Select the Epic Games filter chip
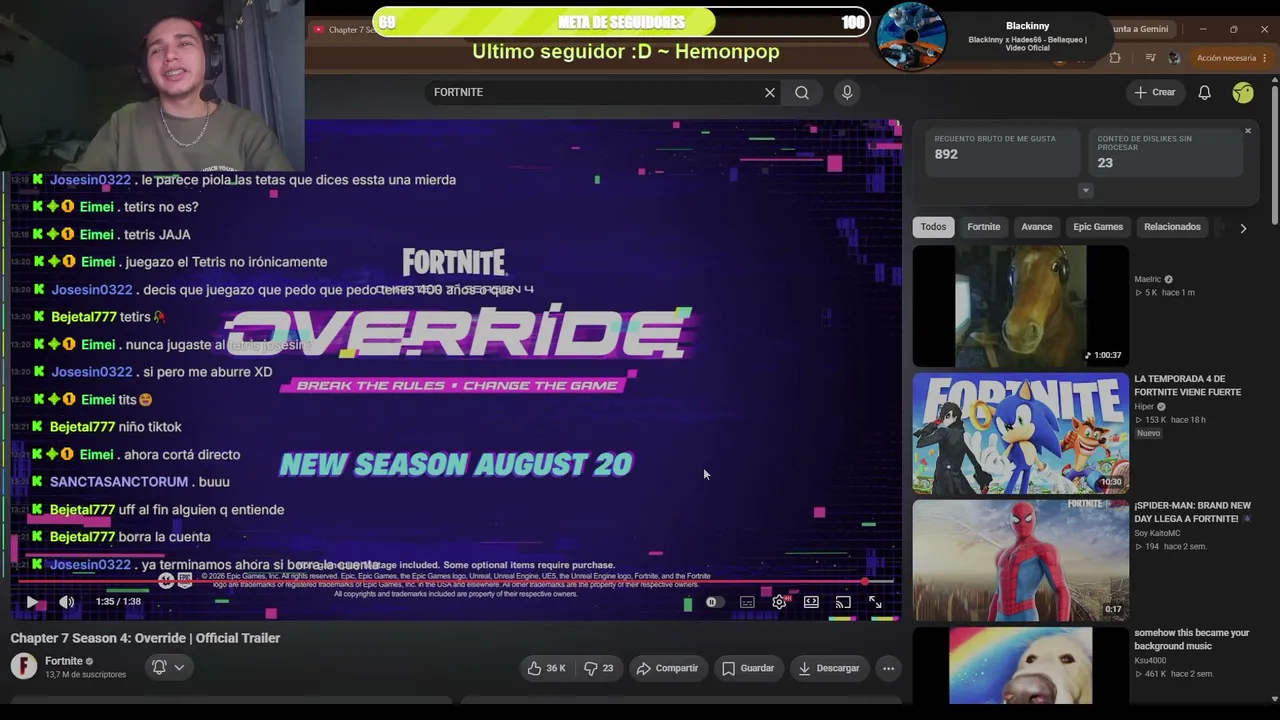This screenshot has width=1280, height=720. click(x=1098, y=227)
